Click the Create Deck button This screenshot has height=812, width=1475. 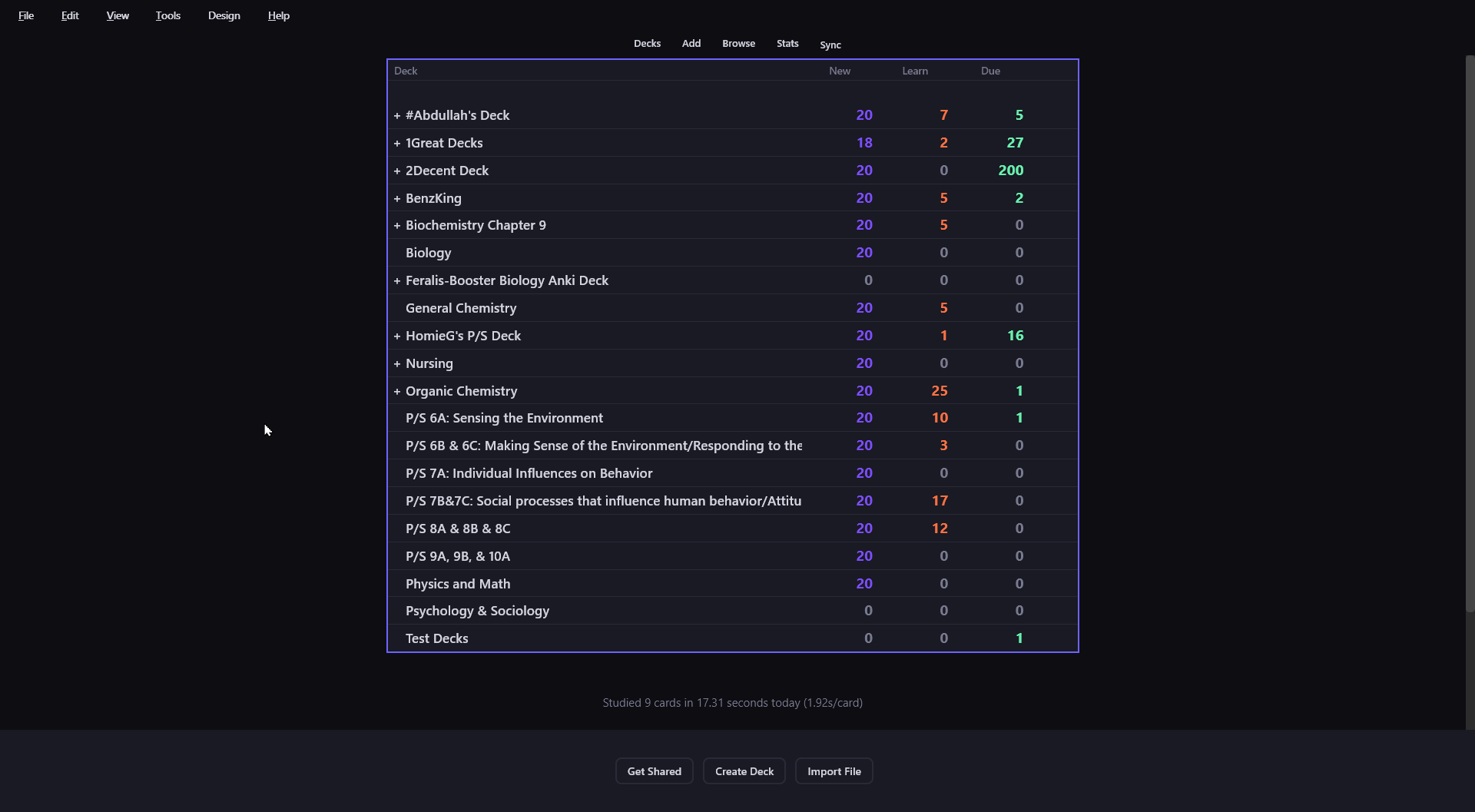click(744, 771)
